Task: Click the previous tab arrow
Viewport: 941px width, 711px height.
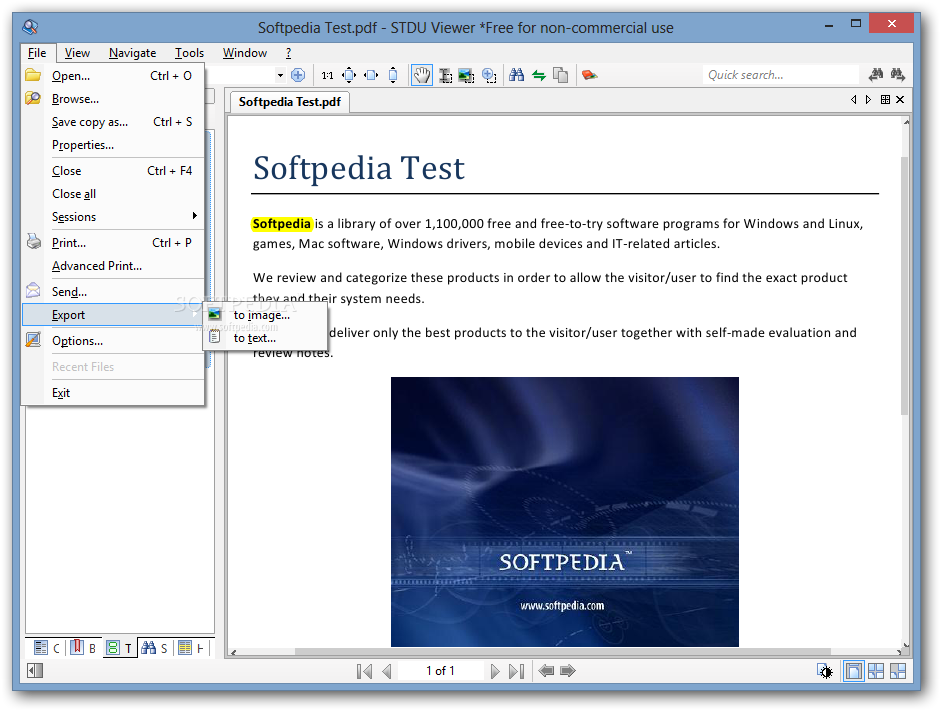Action: (853, 100)
